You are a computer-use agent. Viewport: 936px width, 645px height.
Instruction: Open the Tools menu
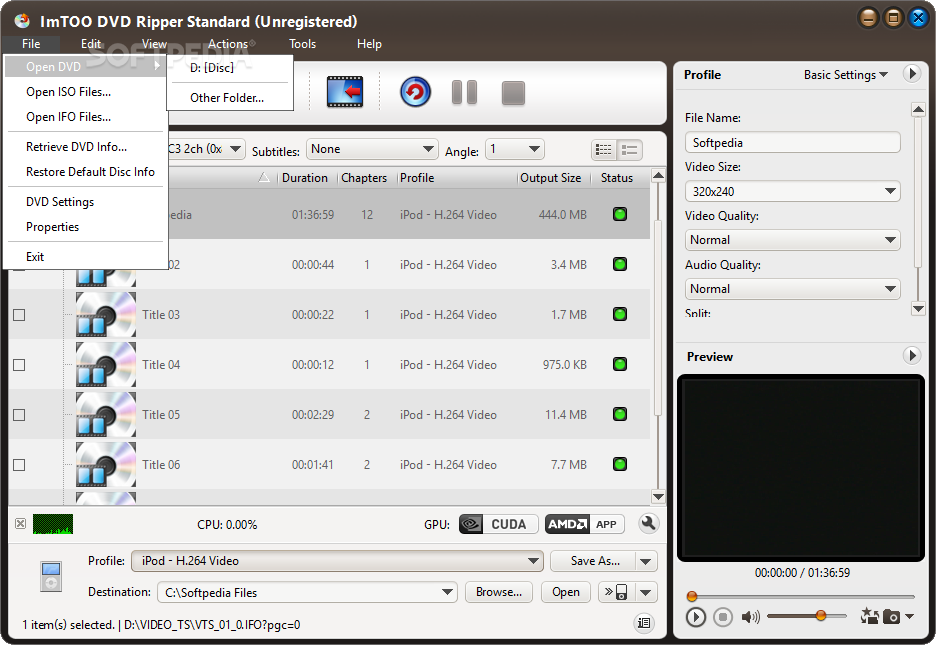pyautogui.click(x=302, y=44)
